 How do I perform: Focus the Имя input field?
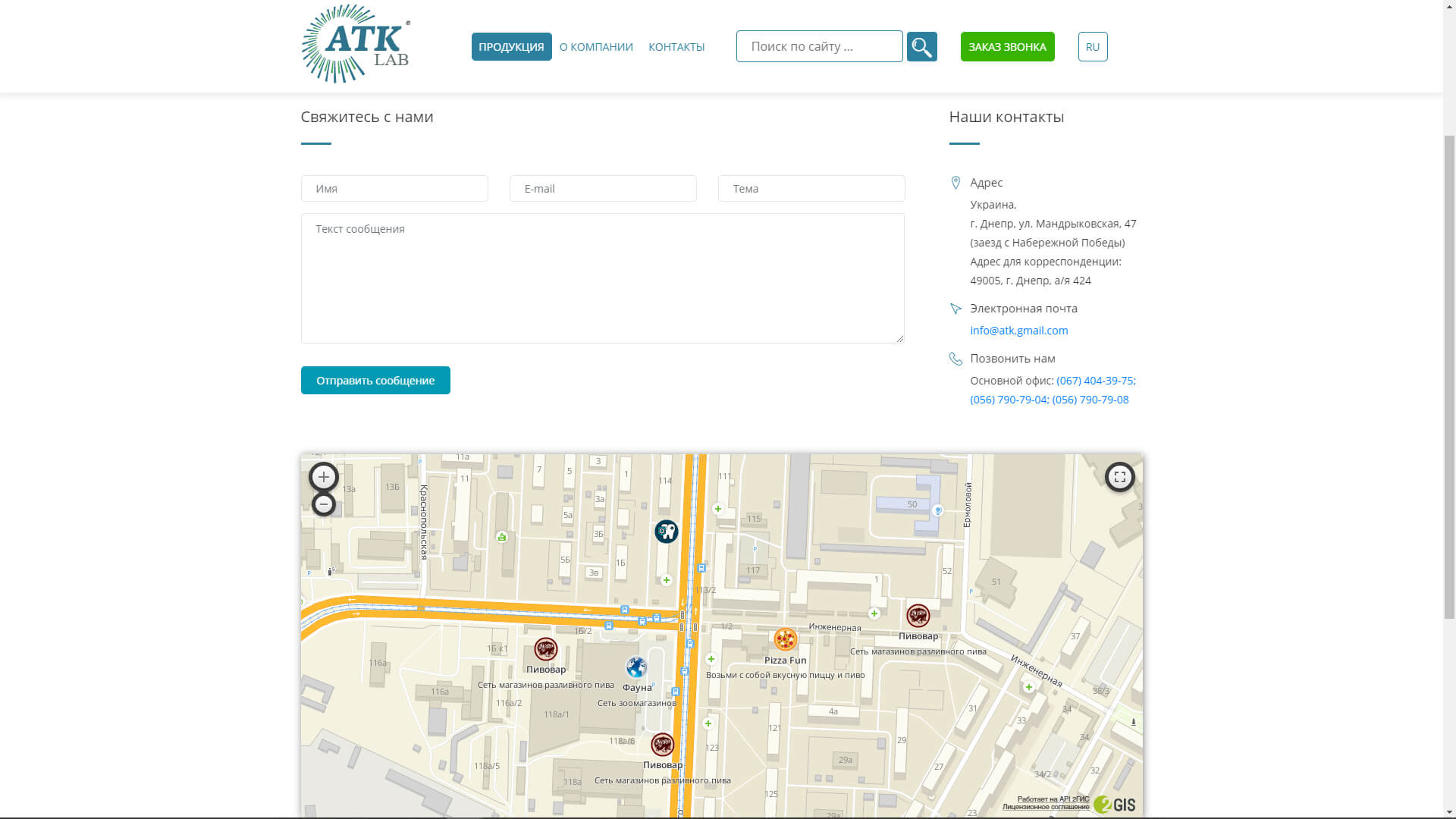[394, 189]
